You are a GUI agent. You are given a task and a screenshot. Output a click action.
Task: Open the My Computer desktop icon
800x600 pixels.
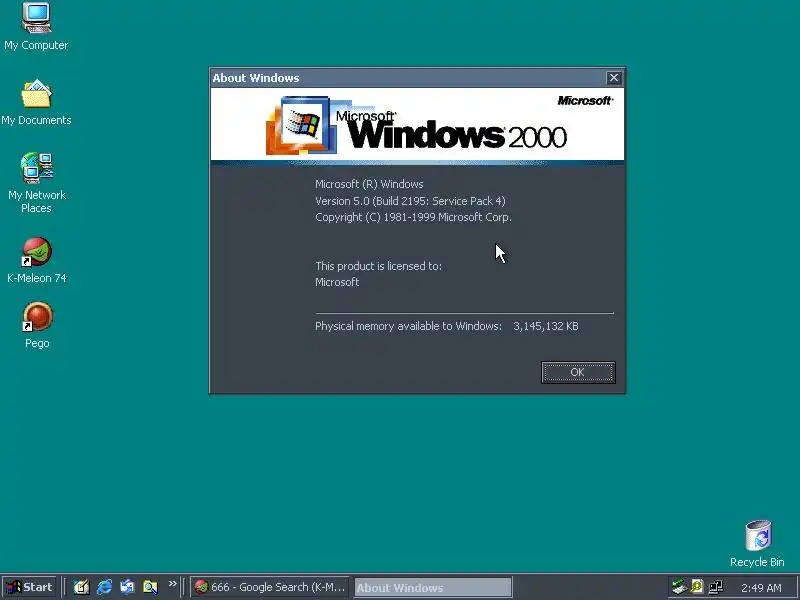coord(36,27)
